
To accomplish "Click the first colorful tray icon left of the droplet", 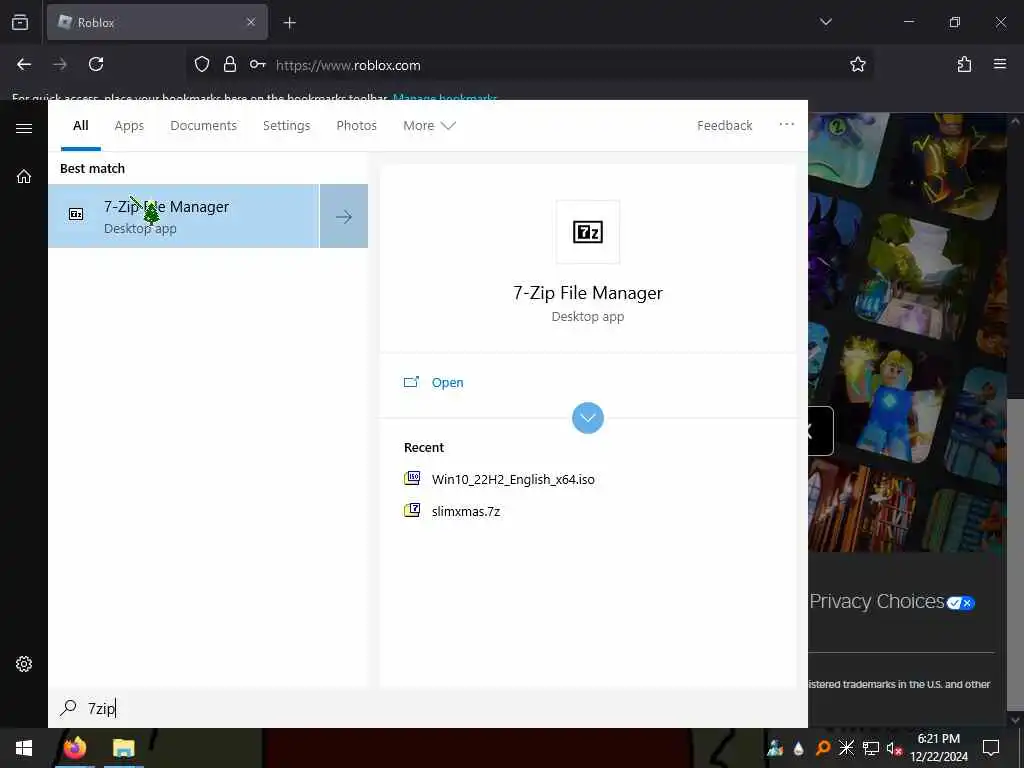I will (775, 748).
